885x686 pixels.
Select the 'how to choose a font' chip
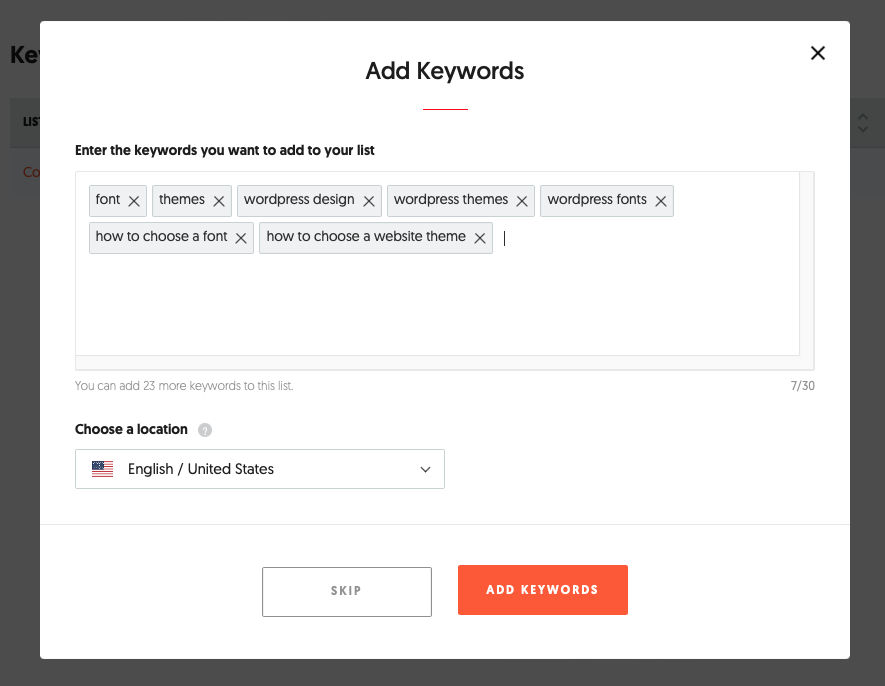pos(161,237)
